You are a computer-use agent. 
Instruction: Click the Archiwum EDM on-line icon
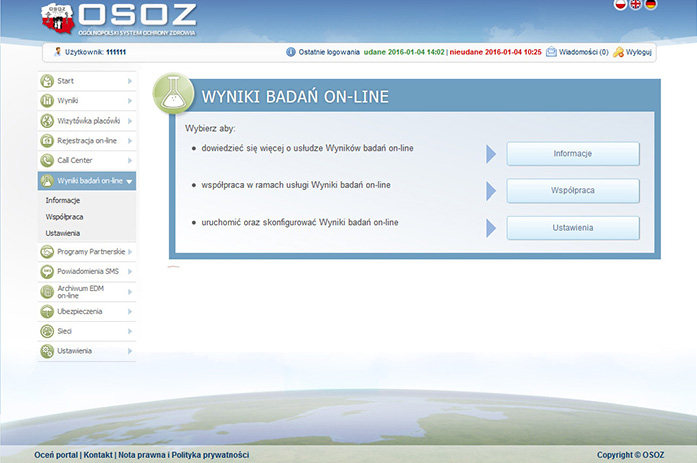coord(47,292)
